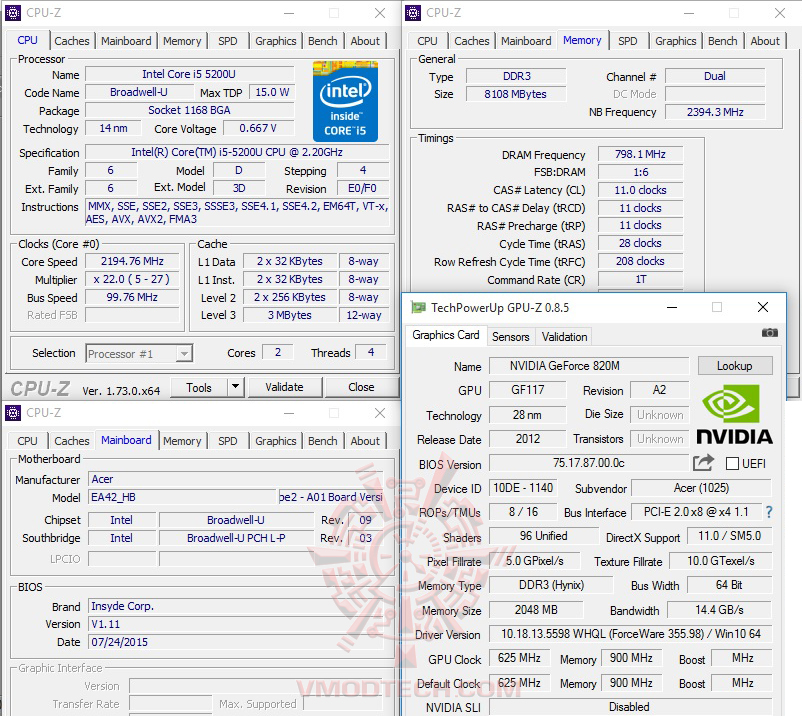Click the Tools button in CPU-Z

pos(199,387)
